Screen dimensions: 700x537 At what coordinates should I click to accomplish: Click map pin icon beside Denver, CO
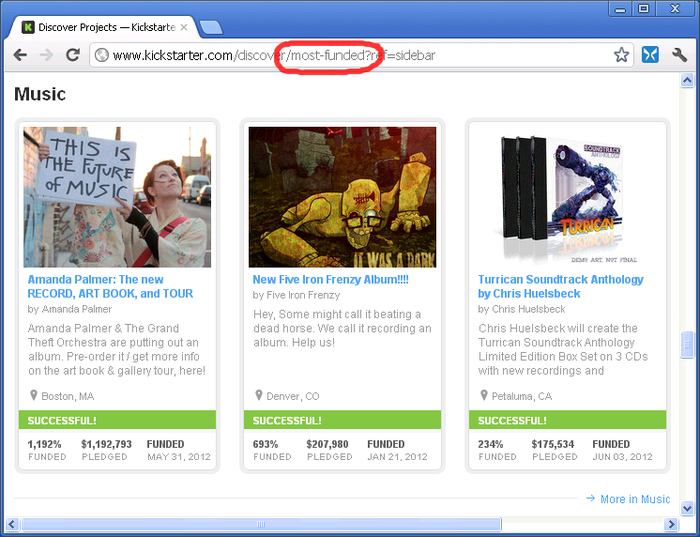(258, 395)
